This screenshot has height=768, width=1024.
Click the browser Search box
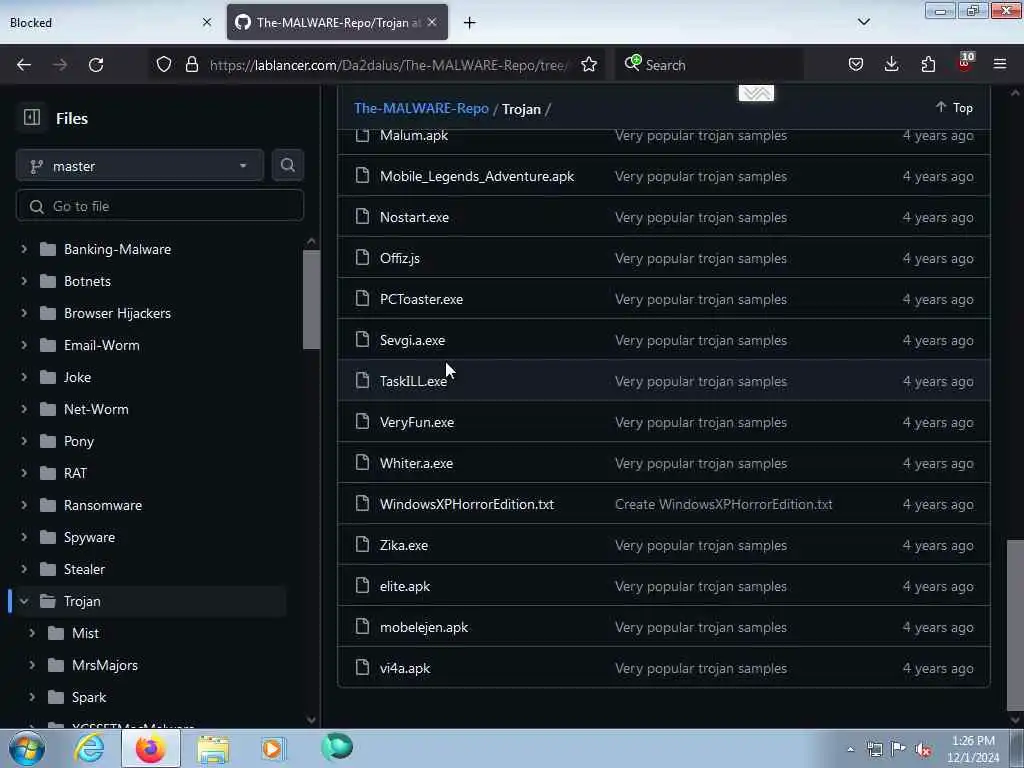[709, 65]
